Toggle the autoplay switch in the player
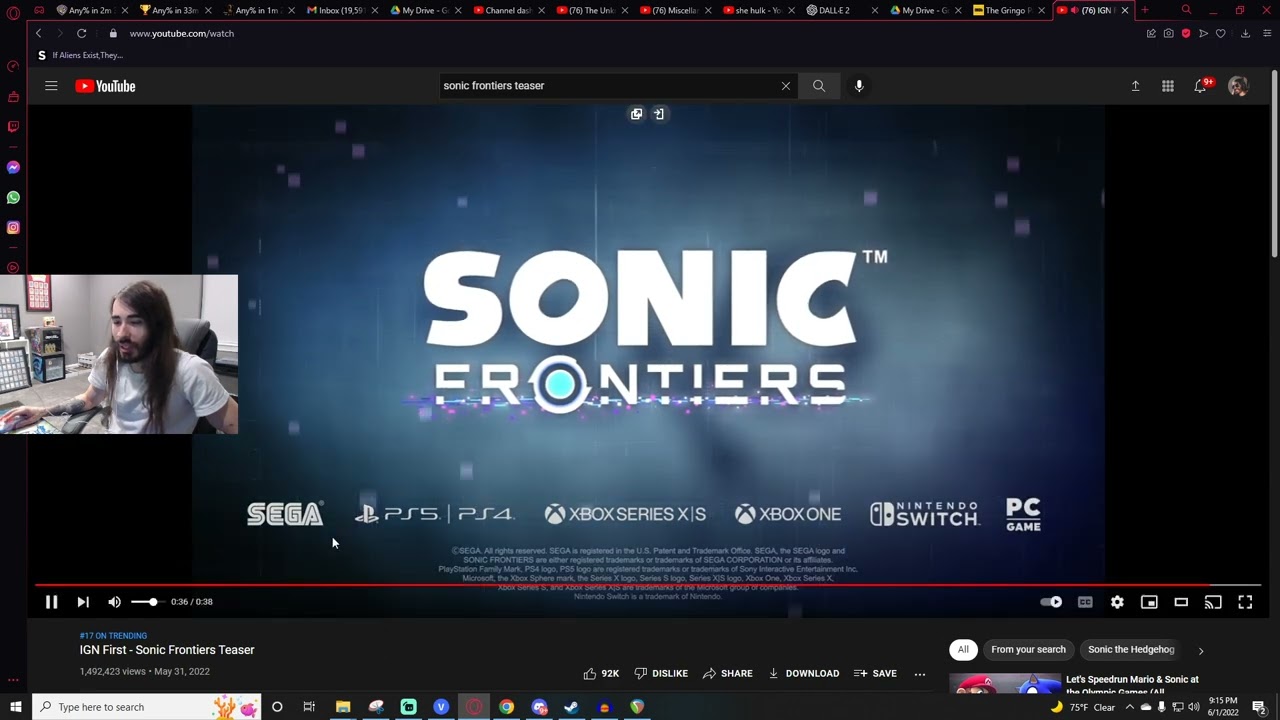 coord(1051,602)
